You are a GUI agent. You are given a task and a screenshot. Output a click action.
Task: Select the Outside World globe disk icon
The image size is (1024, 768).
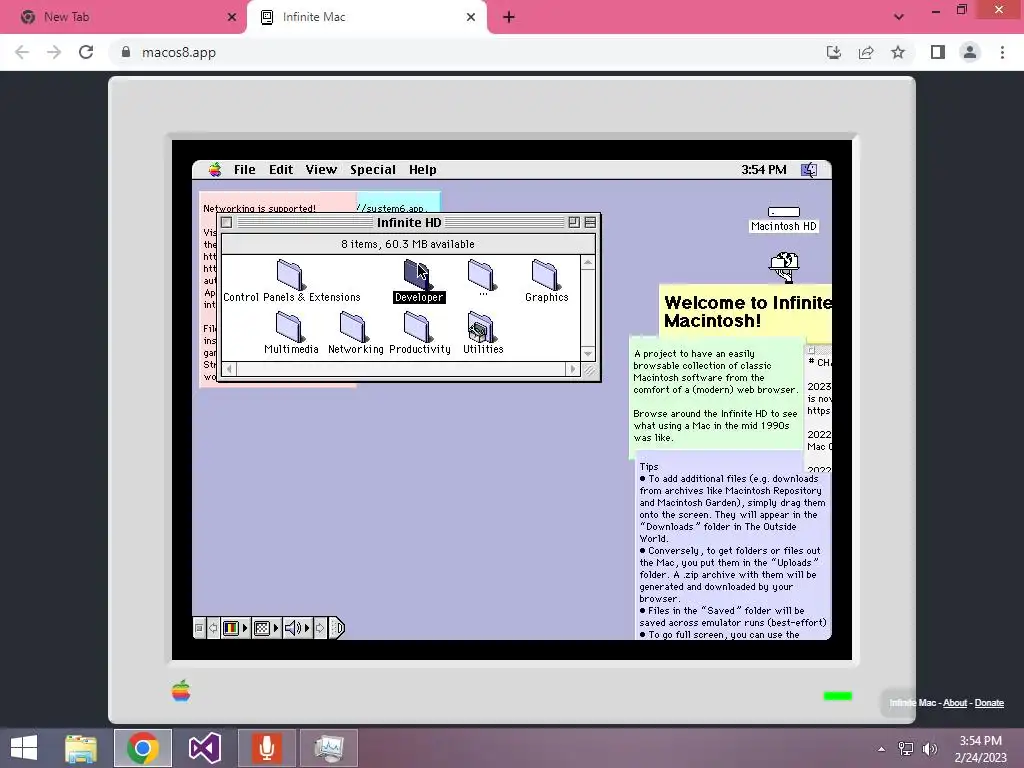(784, 267)
